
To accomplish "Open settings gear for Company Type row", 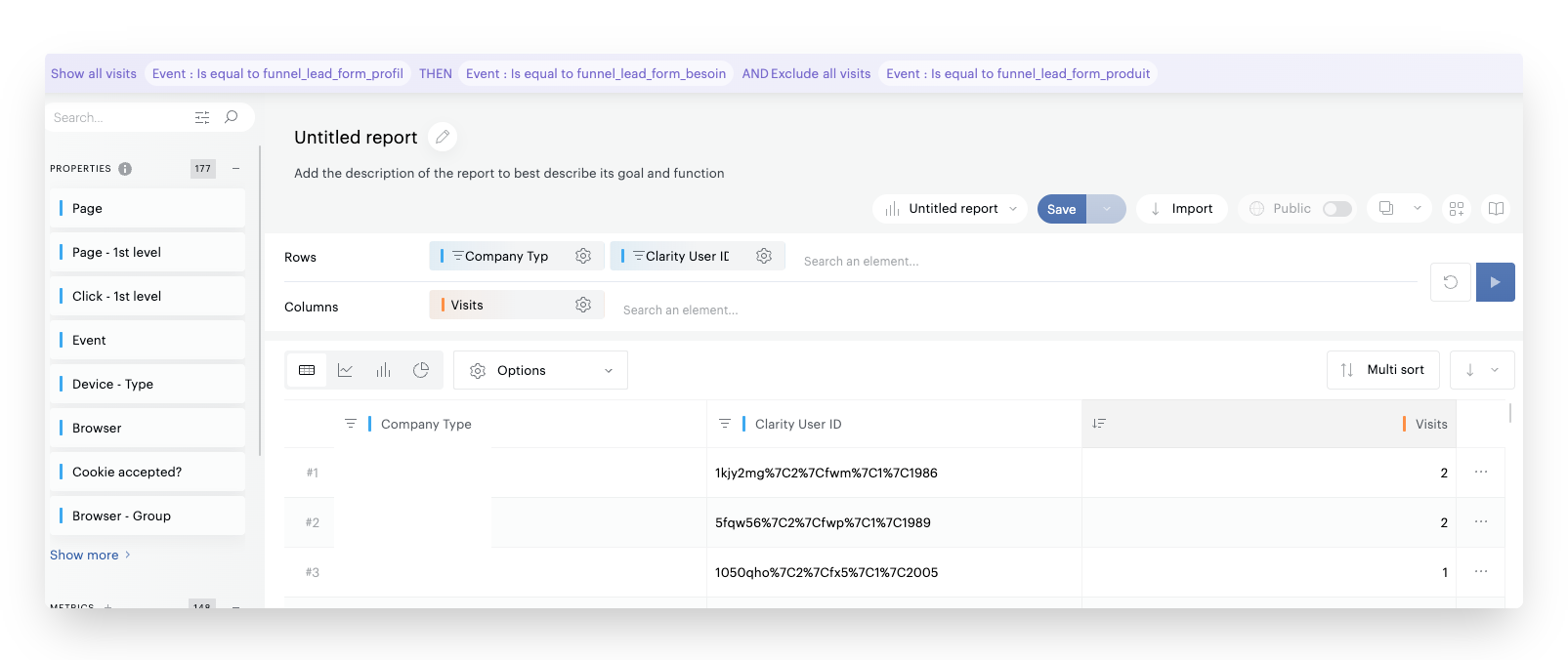I will click(x=583, y=256).
